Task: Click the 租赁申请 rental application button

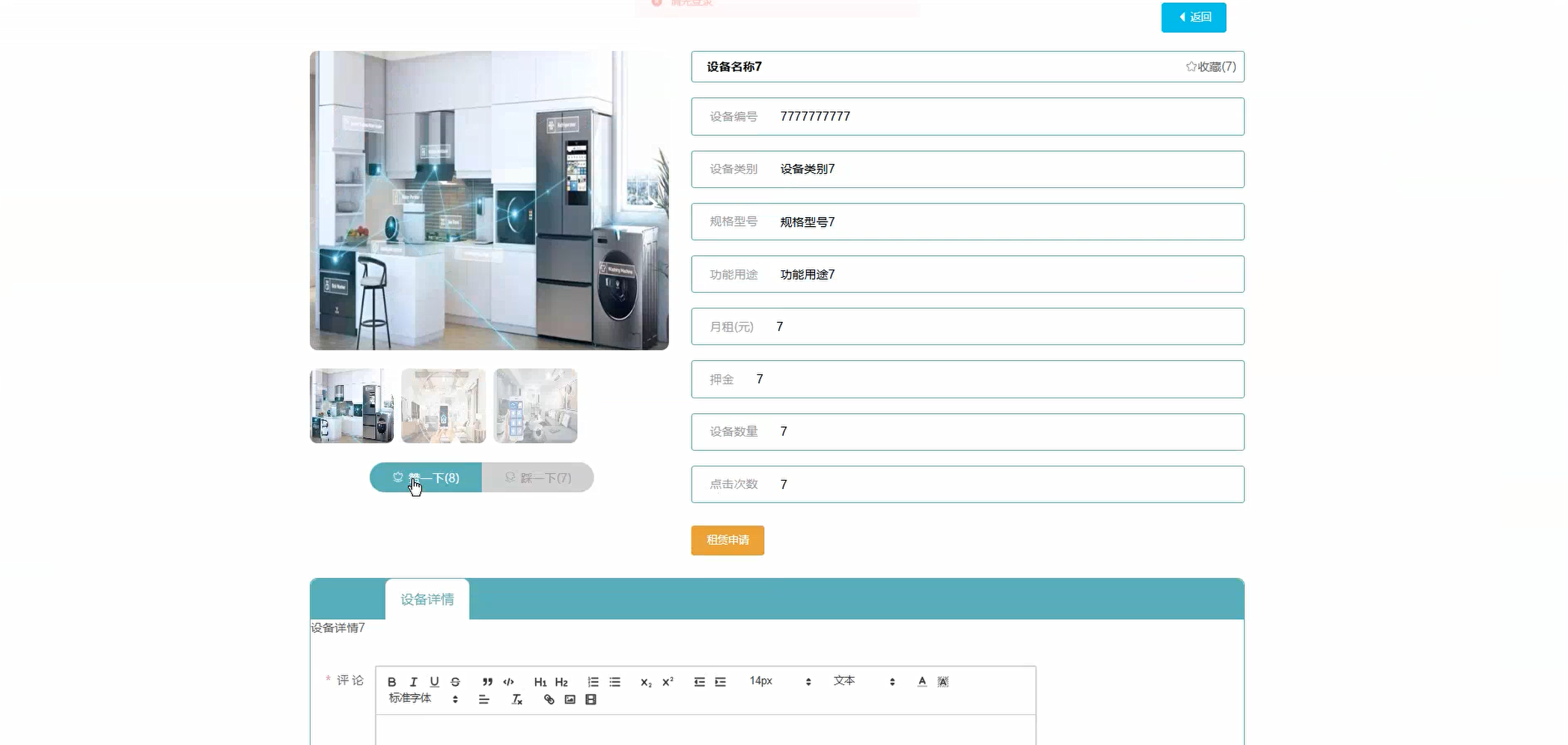Action: 727,540
